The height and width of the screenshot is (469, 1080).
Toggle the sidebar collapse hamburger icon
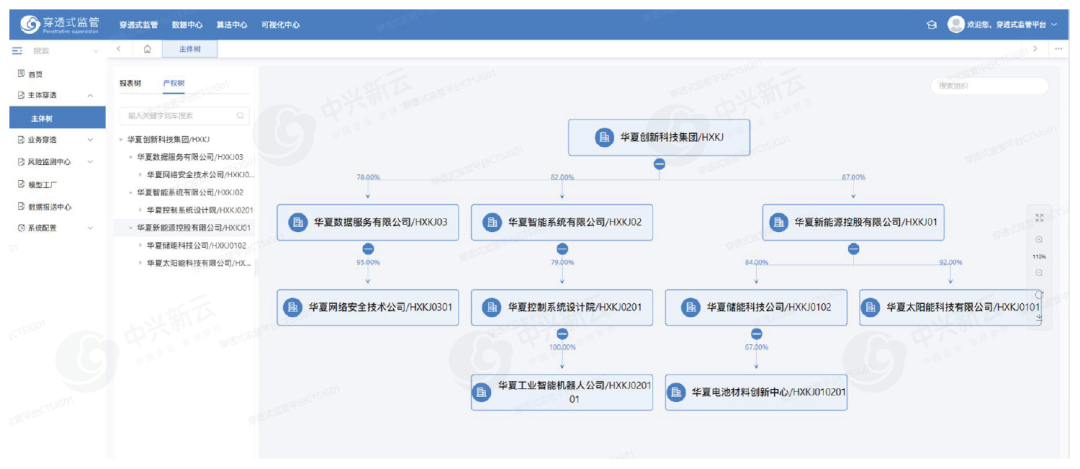pyautogui.click(x=19, y=51)
